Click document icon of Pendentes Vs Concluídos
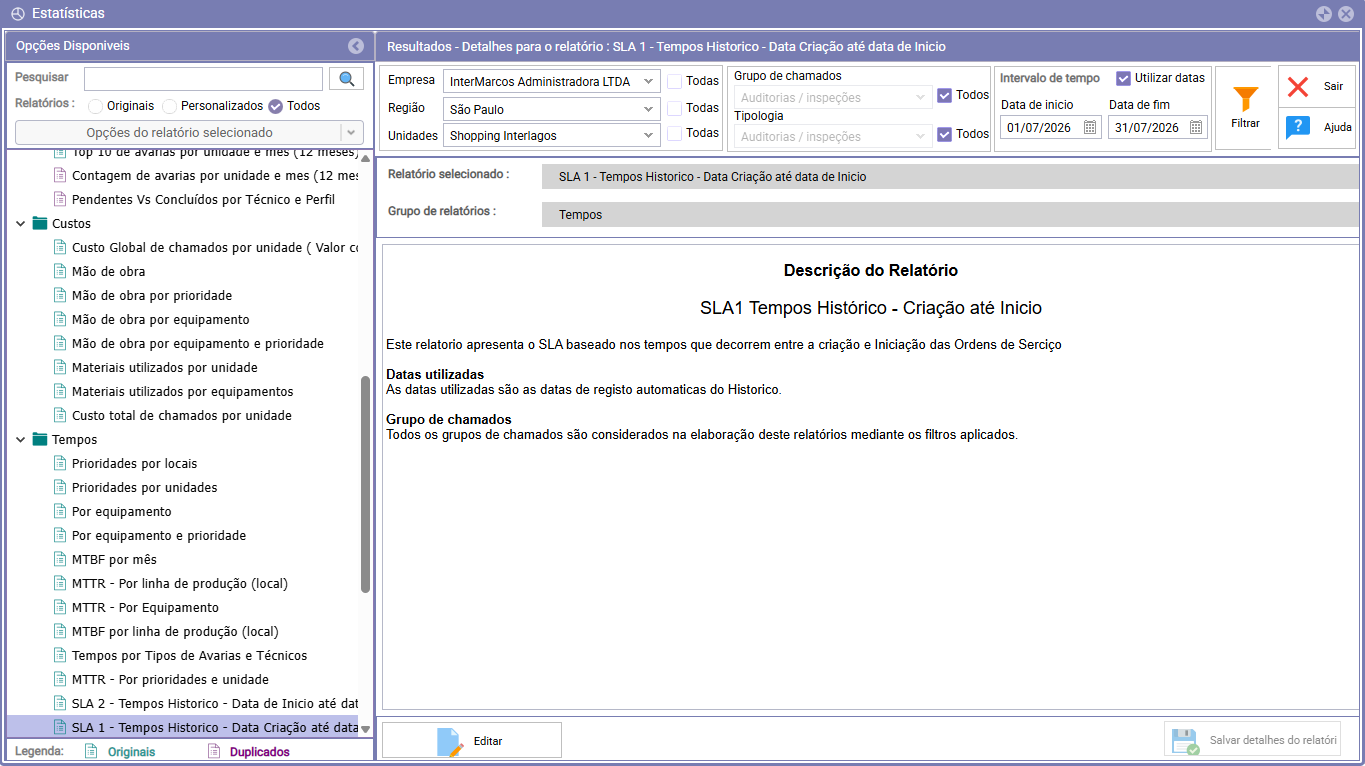This screenshot has width=1365, height=766. pos(59,199)
